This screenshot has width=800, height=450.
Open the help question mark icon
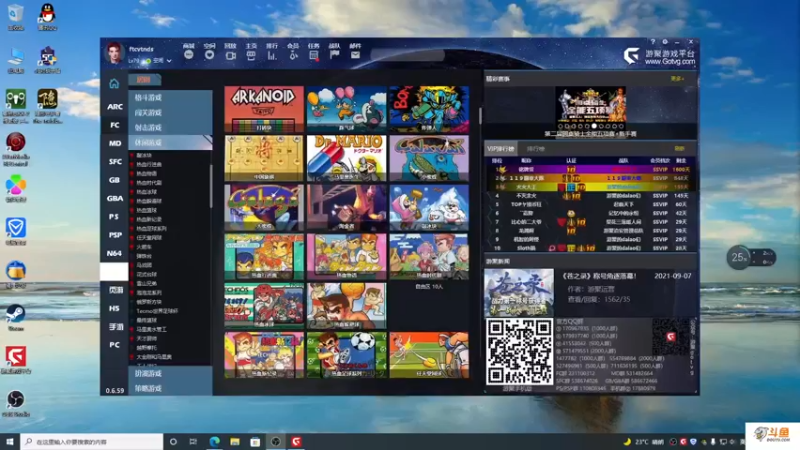653,42
